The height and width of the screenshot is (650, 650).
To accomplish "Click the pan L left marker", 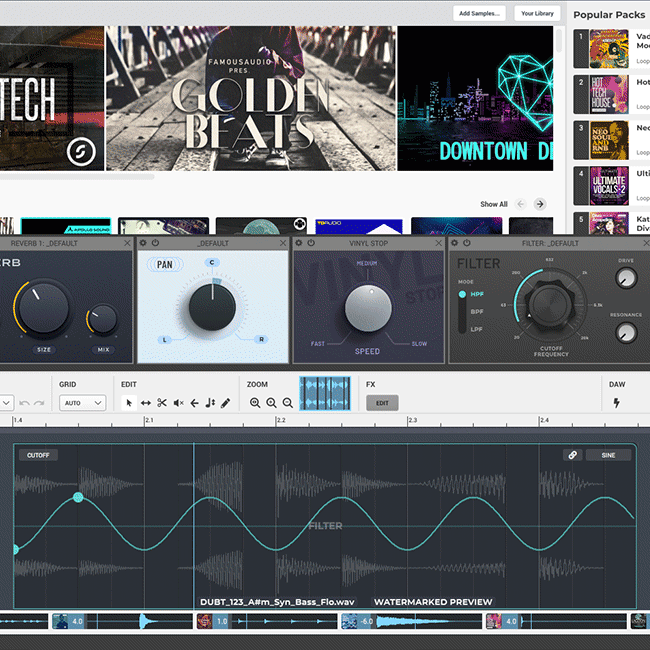I will pyautogui.click(x=165, y=340).
